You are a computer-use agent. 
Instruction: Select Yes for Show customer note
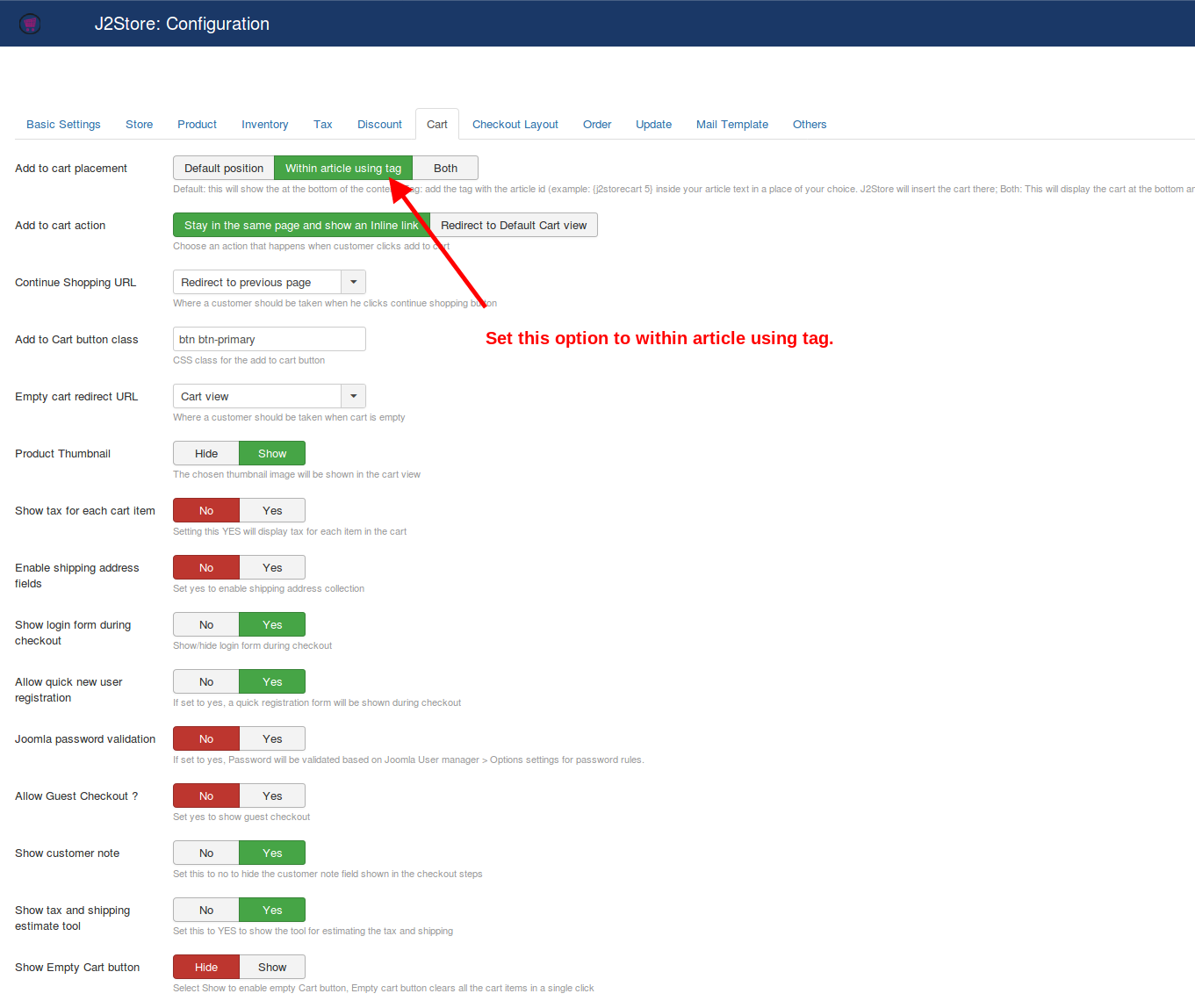pos(272,853)
